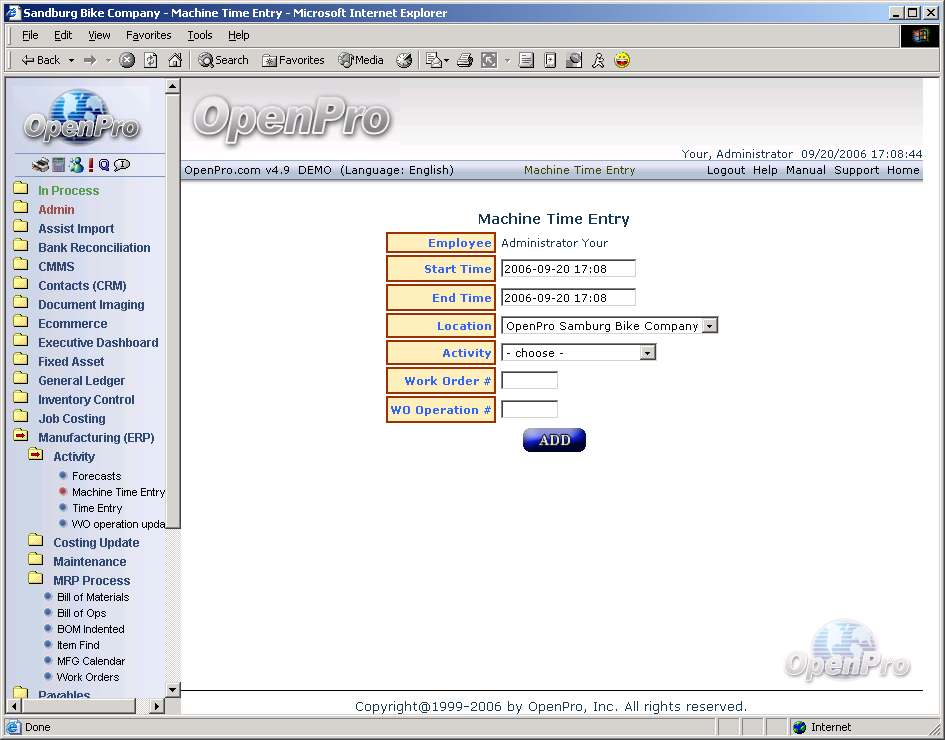Click the sidebar scroll down arrow
This screenshot has width=945, height=740.
click(x=172, y=689)
